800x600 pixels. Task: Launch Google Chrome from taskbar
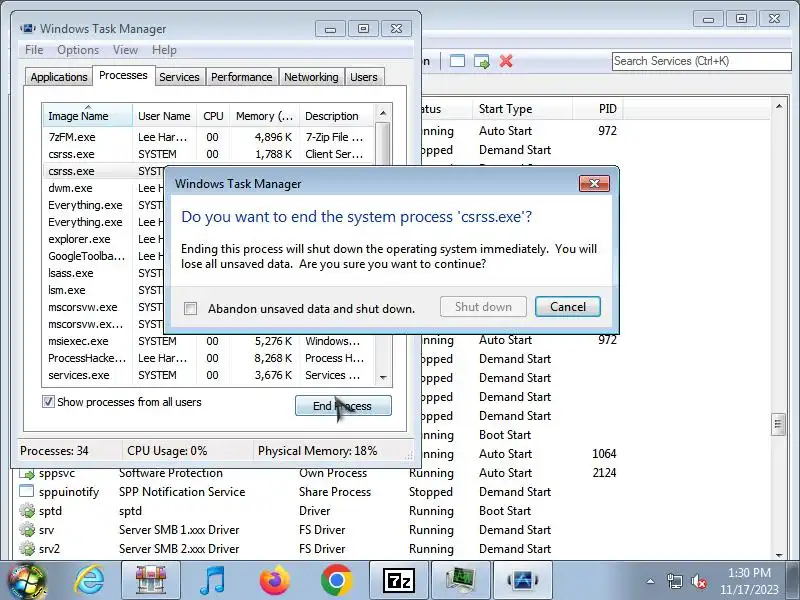(336, 581)
